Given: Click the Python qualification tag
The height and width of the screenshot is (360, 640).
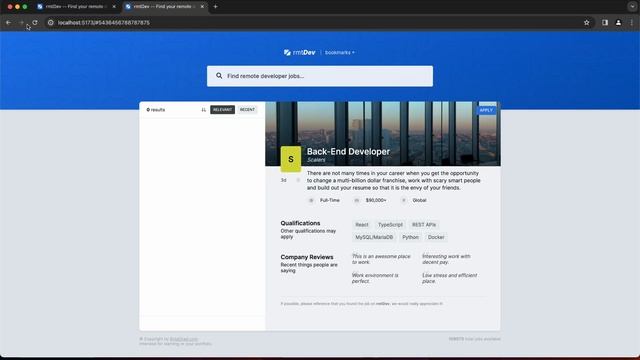Looking at the screenshot, I should pos(410,237).
